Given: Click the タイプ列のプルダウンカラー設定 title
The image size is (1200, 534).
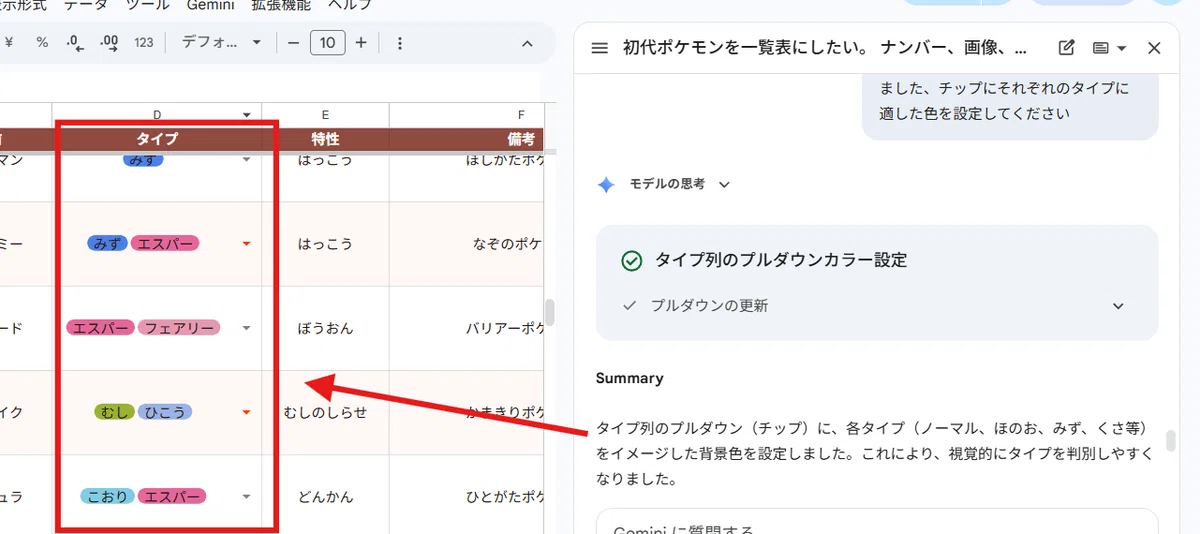Looking at the screenshot, I should click(780, 260).
